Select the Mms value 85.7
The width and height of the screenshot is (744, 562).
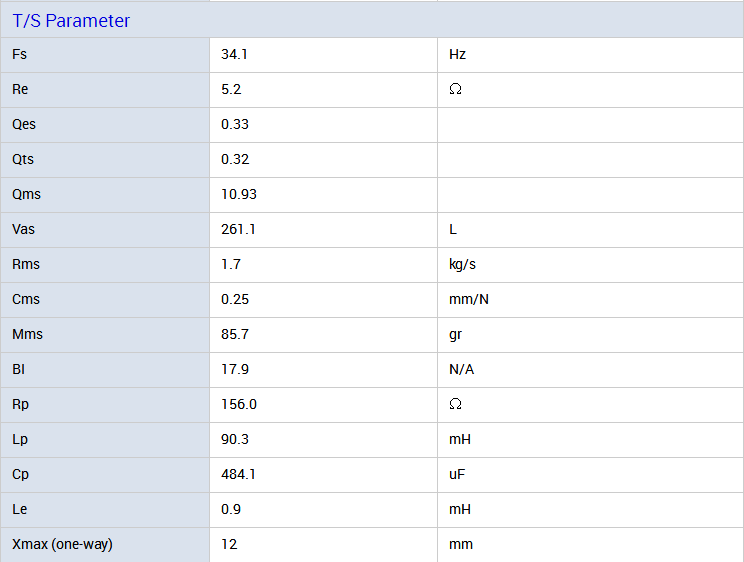pyautogui.click(x=235, y=334)
